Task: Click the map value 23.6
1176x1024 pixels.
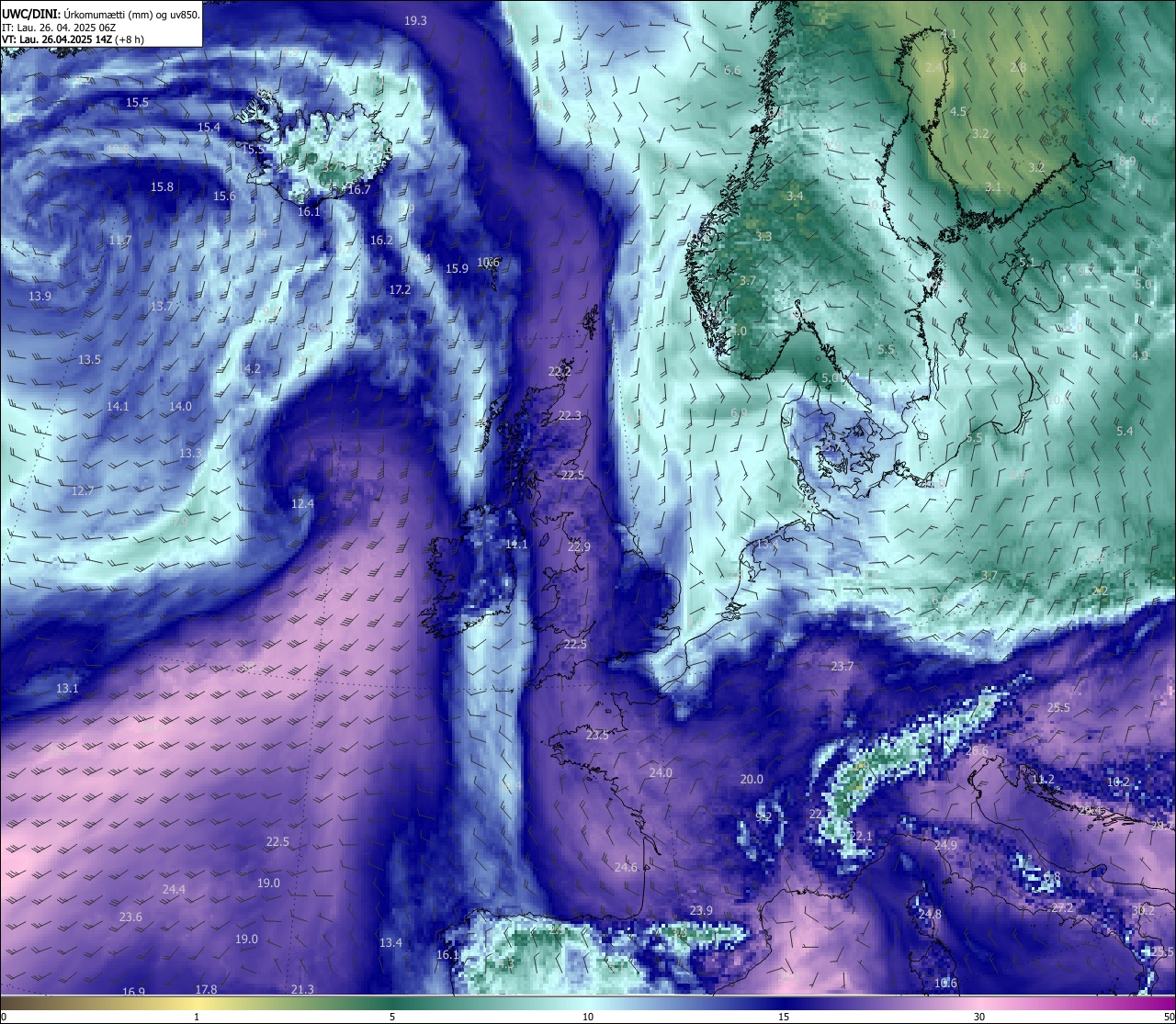Action: point(130,917)
